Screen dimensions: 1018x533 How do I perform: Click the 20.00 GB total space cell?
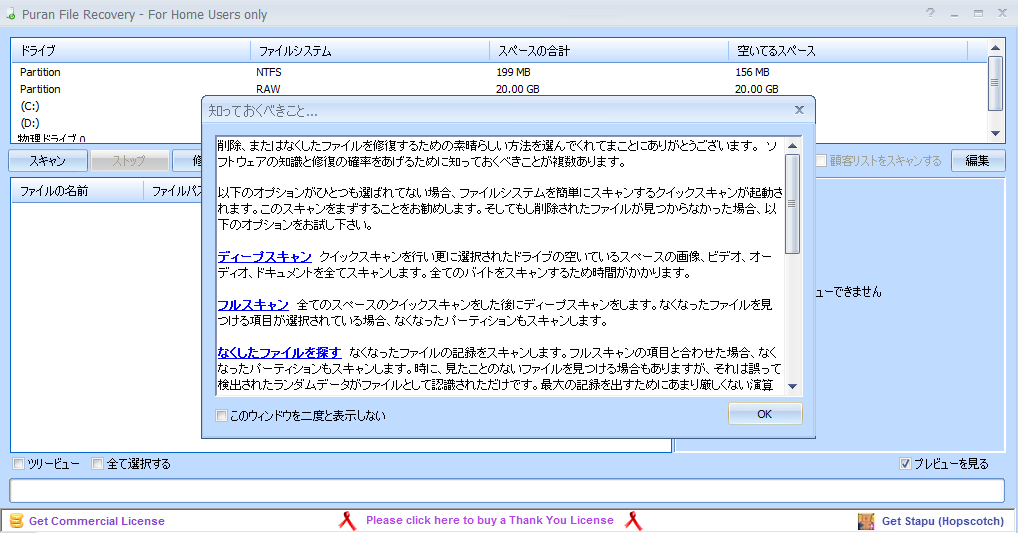click(517, 89)
